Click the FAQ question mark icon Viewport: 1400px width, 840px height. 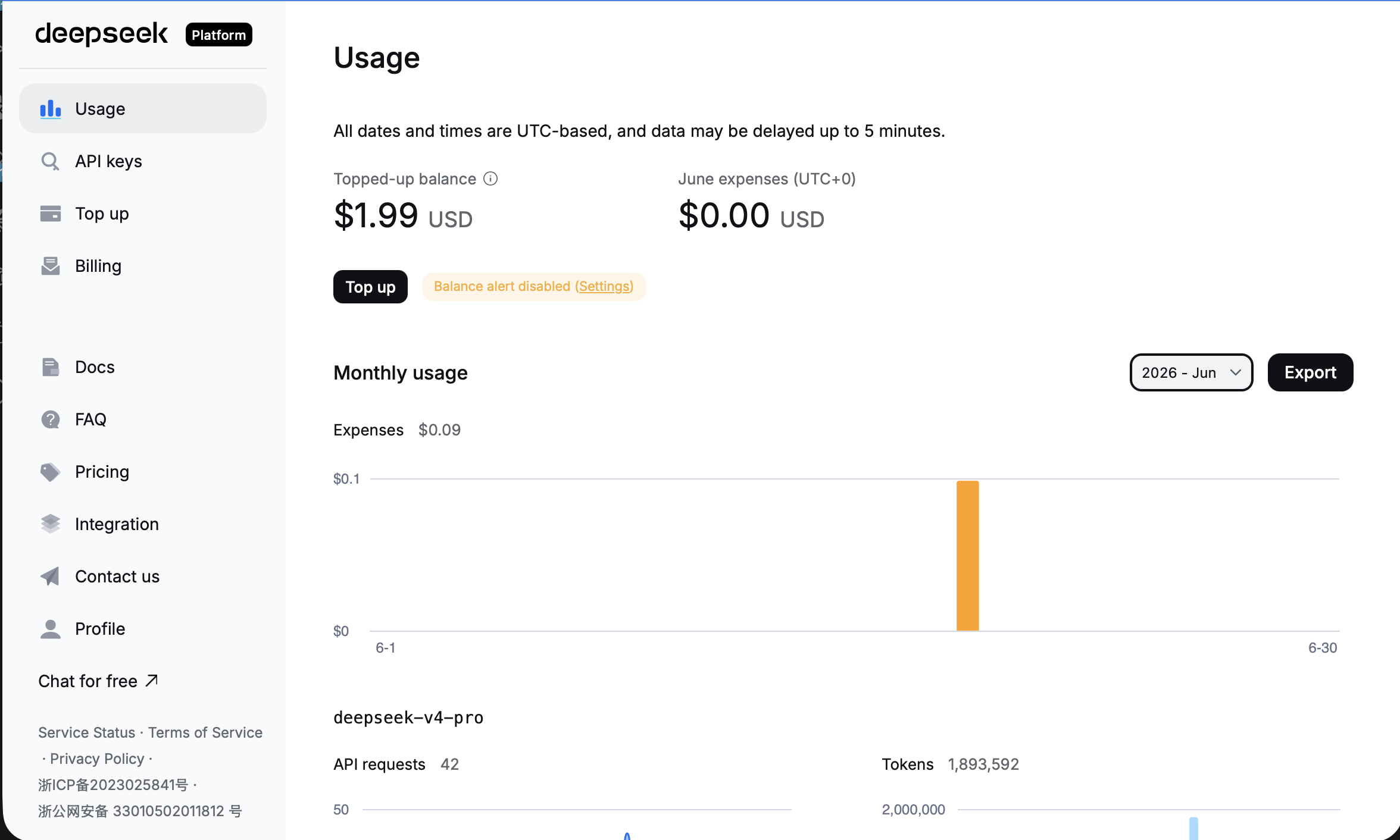(x=51, y=419)
